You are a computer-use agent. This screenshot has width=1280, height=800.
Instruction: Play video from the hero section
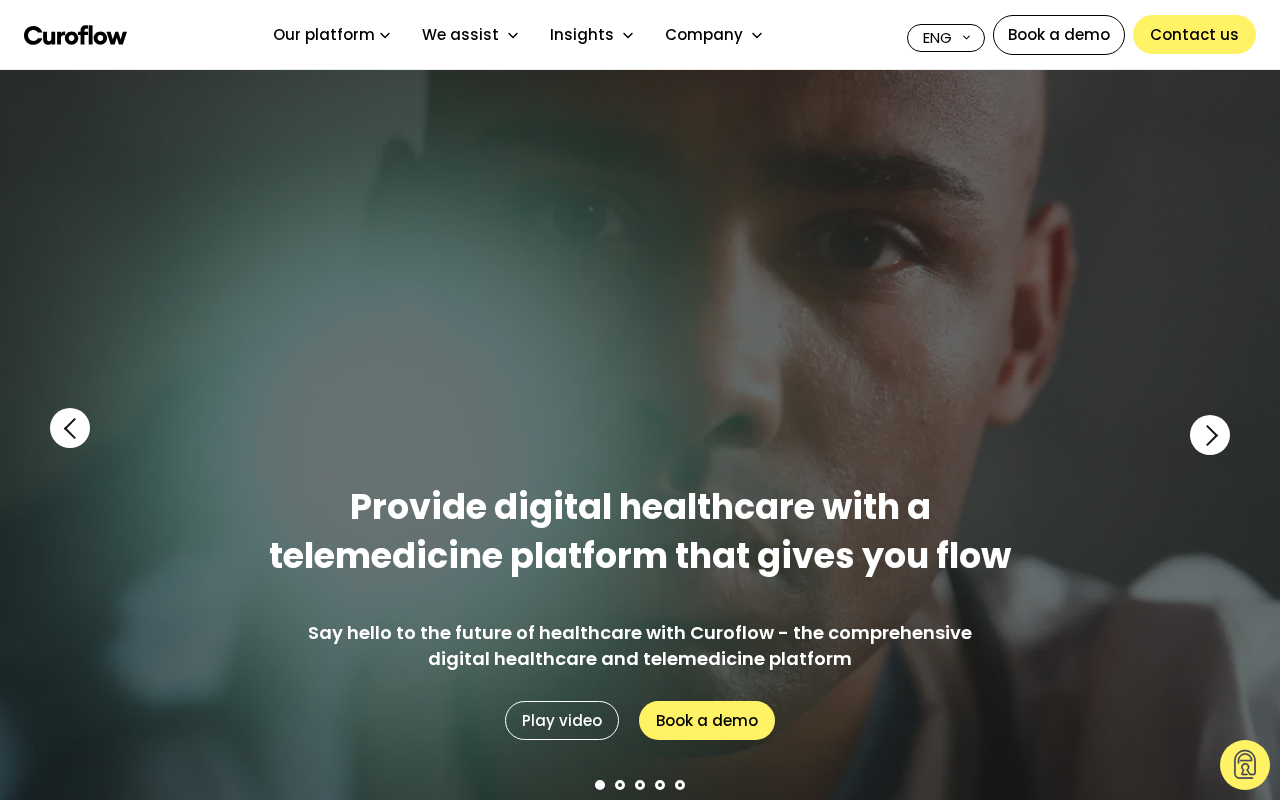pyautogui.click(x=562, y=720)
